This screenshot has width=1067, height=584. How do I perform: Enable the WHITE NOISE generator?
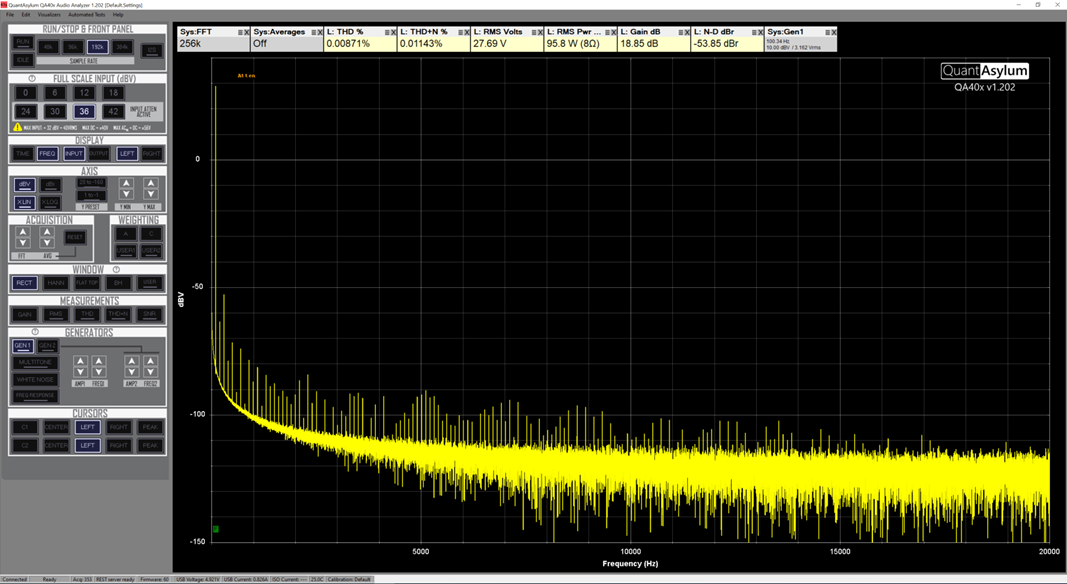point(35,379)
